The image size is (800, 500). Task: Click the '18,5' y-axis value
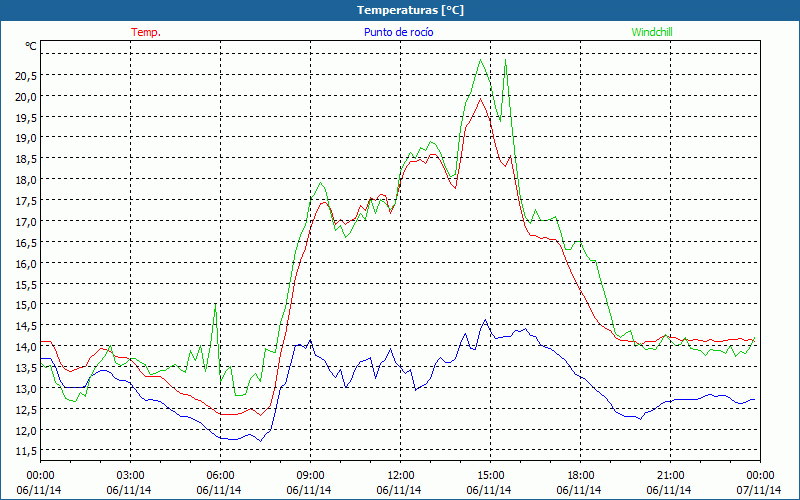(x=26, y=159)
